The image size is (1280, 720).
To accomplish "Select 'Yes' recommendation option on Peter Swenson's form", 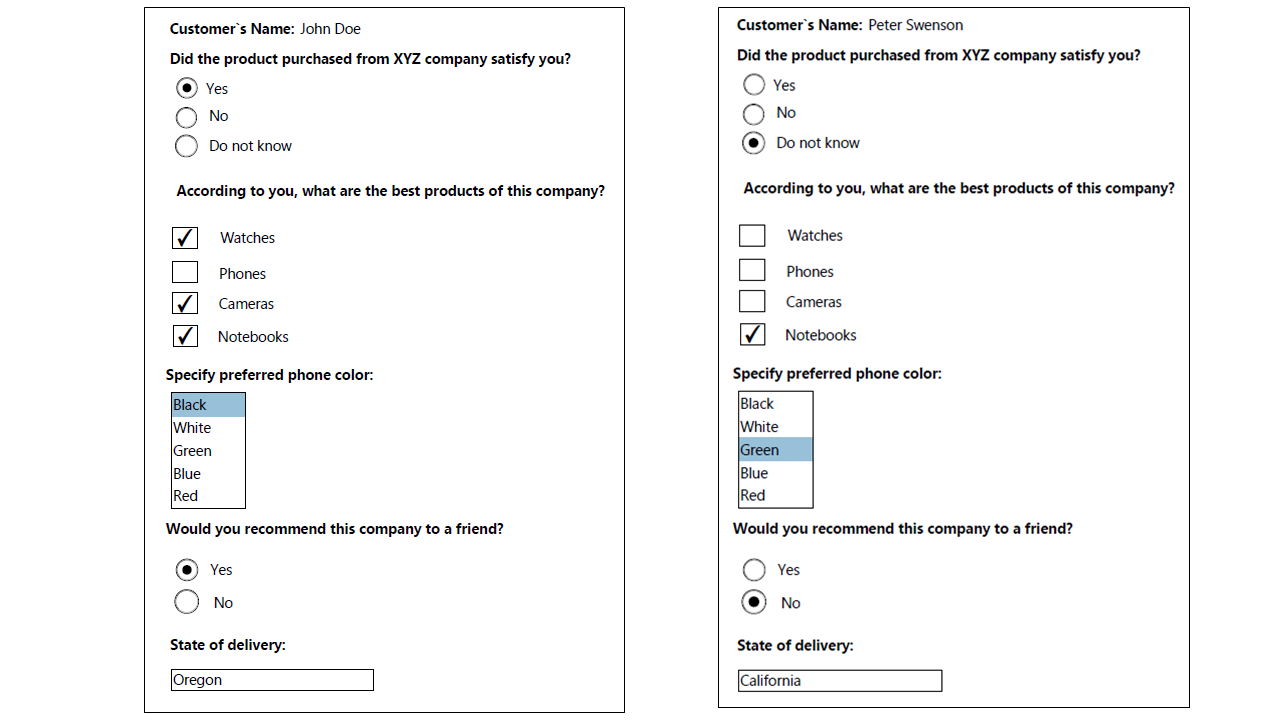I will pos(754,569).
